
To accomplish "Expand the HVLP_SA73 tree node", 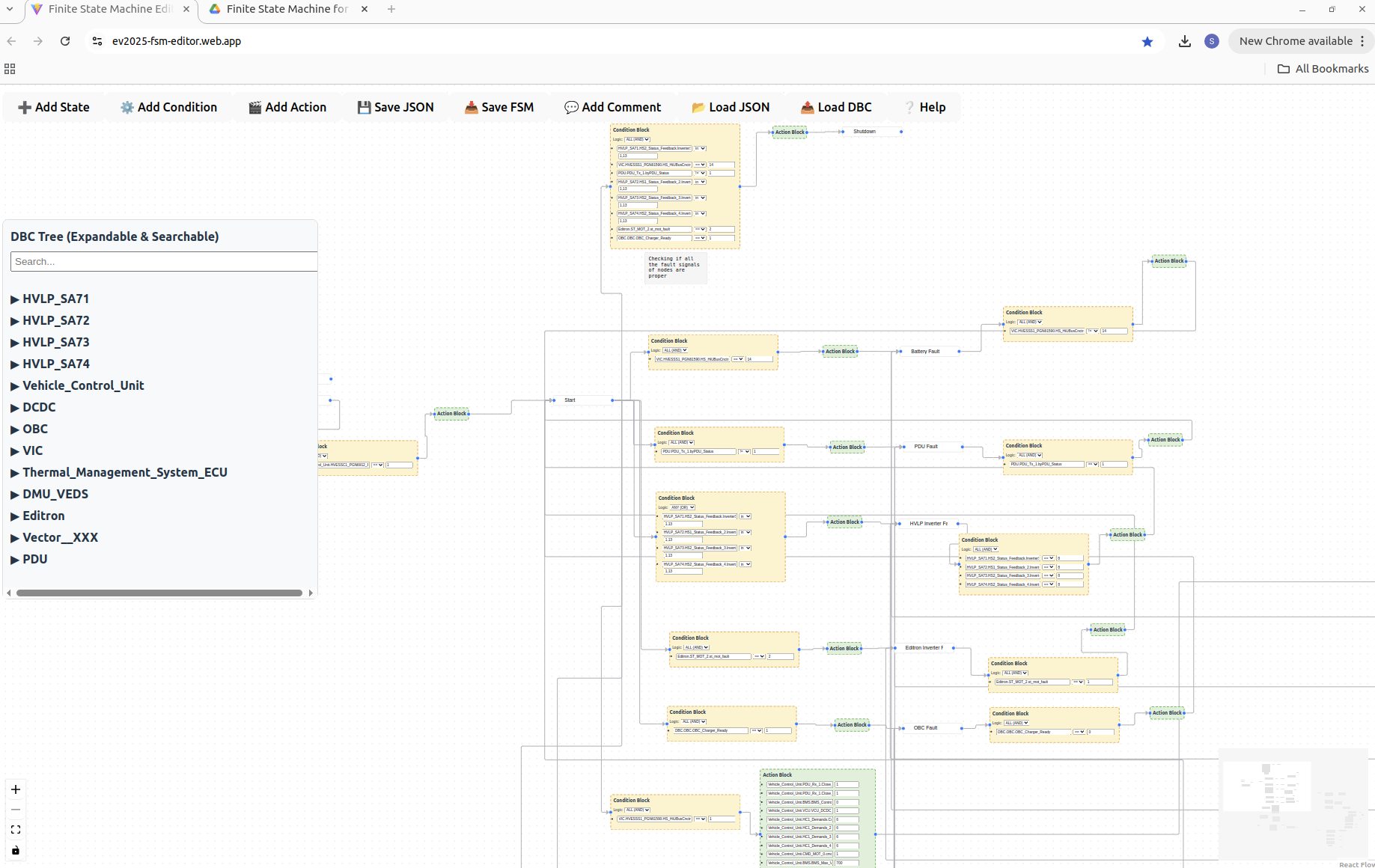I will (50, 342).
